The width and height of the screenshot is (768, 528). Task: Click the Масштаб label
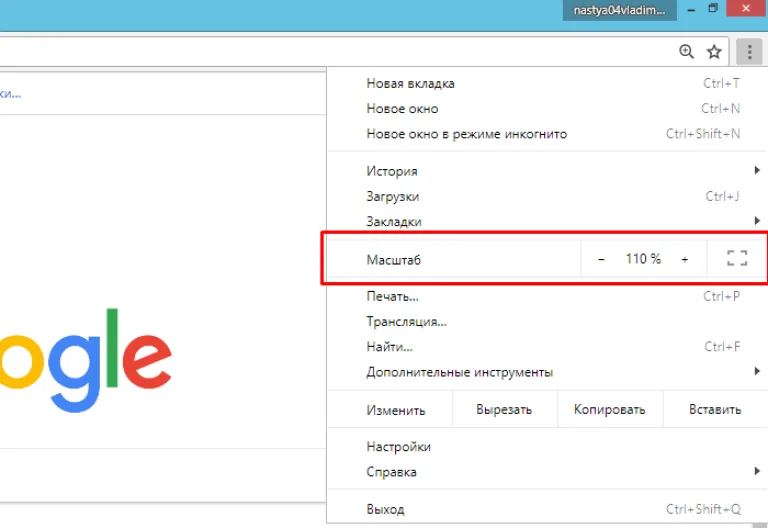[394, 260]
